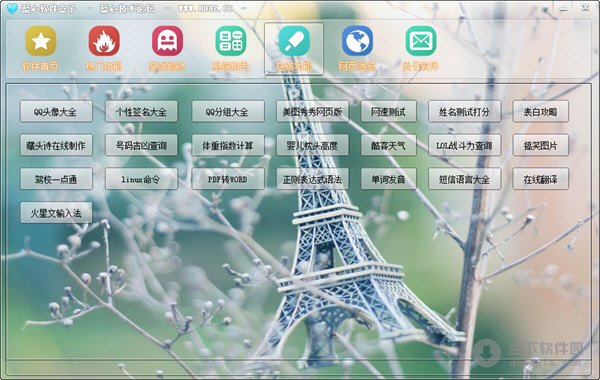Open 驾校一点通
This screenshot has width=600, height=380.
click(56, 179)
